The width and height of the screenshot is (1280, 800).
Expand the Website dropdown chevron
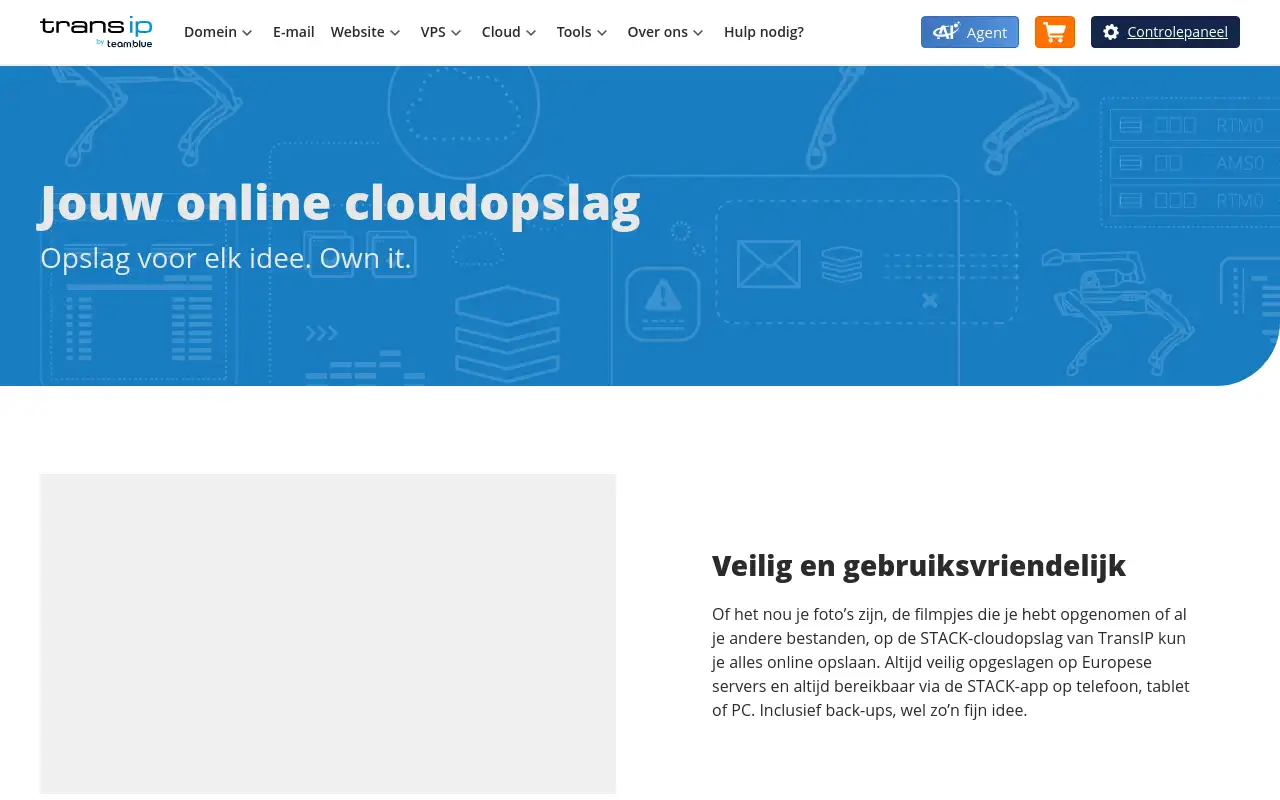click(395, 33)
